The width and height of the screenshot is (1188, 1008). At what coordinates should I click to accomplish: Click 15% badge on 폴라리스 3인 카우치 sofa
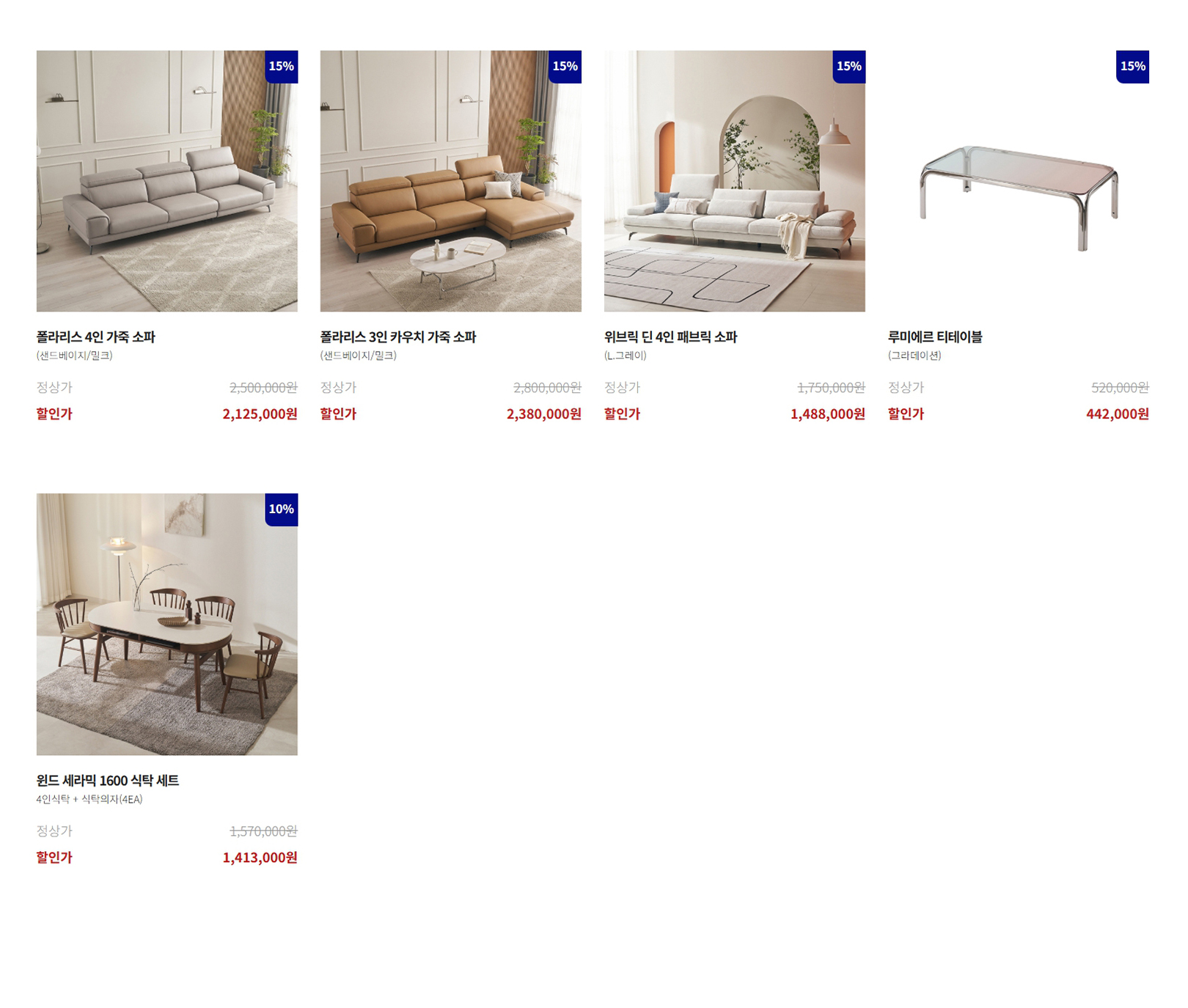565,67
